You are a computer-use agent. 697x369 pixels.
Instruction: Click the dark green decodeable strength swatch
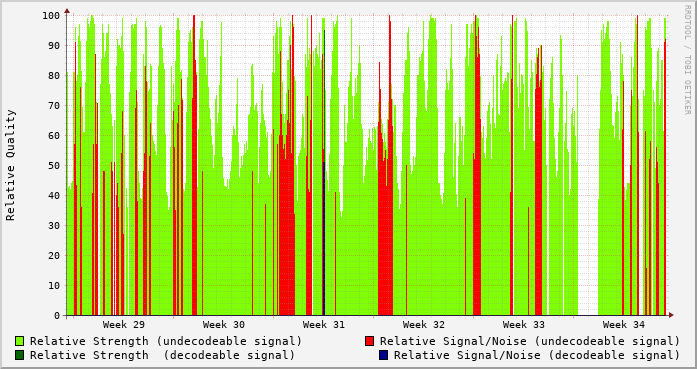pos(19,355)
